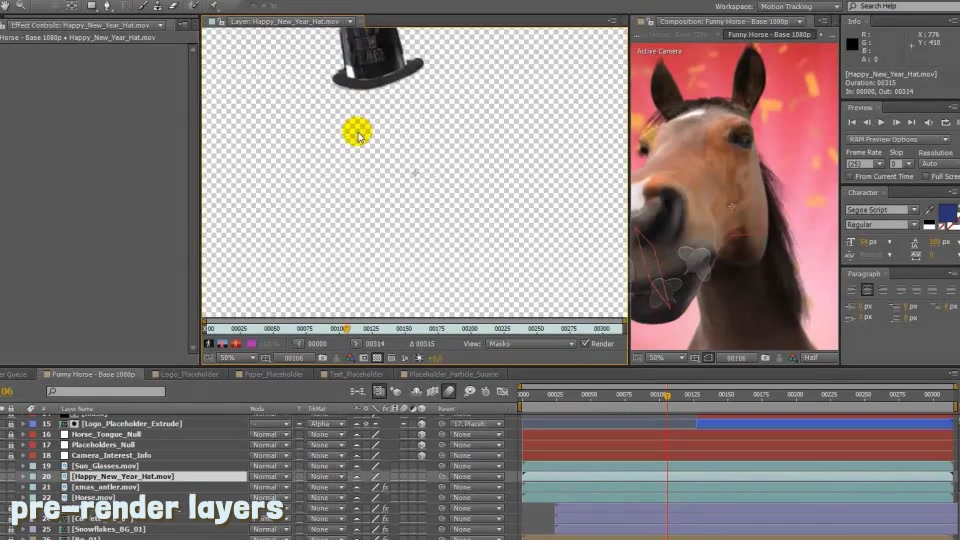The height and width of the screenshot is (540, 960).
Task: Open region of interest in Layer viewer
Action: (364, 358)
